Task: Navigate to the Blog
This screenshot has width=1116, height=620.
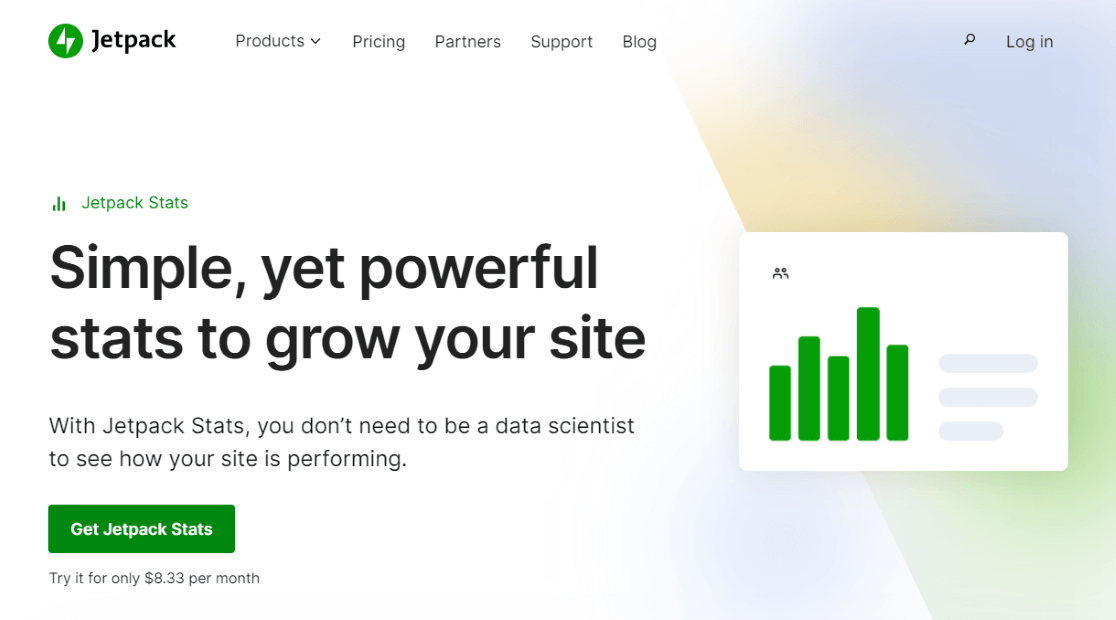Action: tap(639, 42)
